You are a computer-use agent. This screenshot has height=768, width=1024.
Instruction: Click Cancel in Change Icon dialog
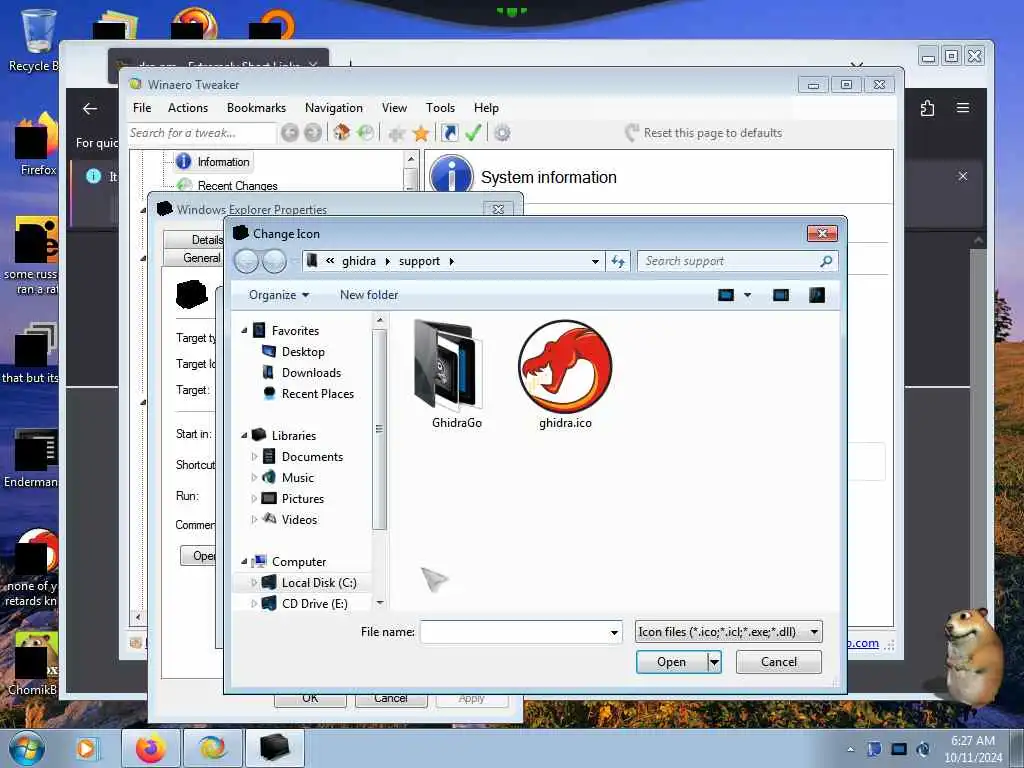[778, 662]
